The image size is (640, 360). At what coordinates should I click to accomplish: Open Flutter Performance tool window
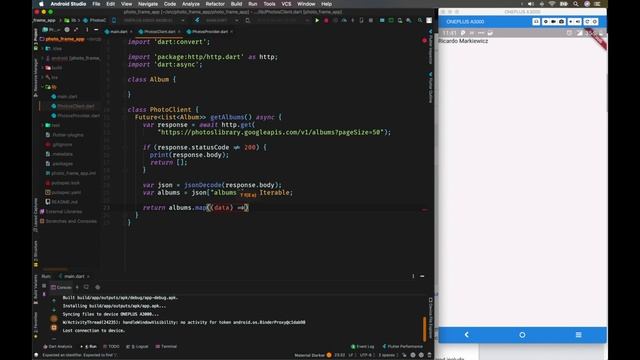pos(402,347)
